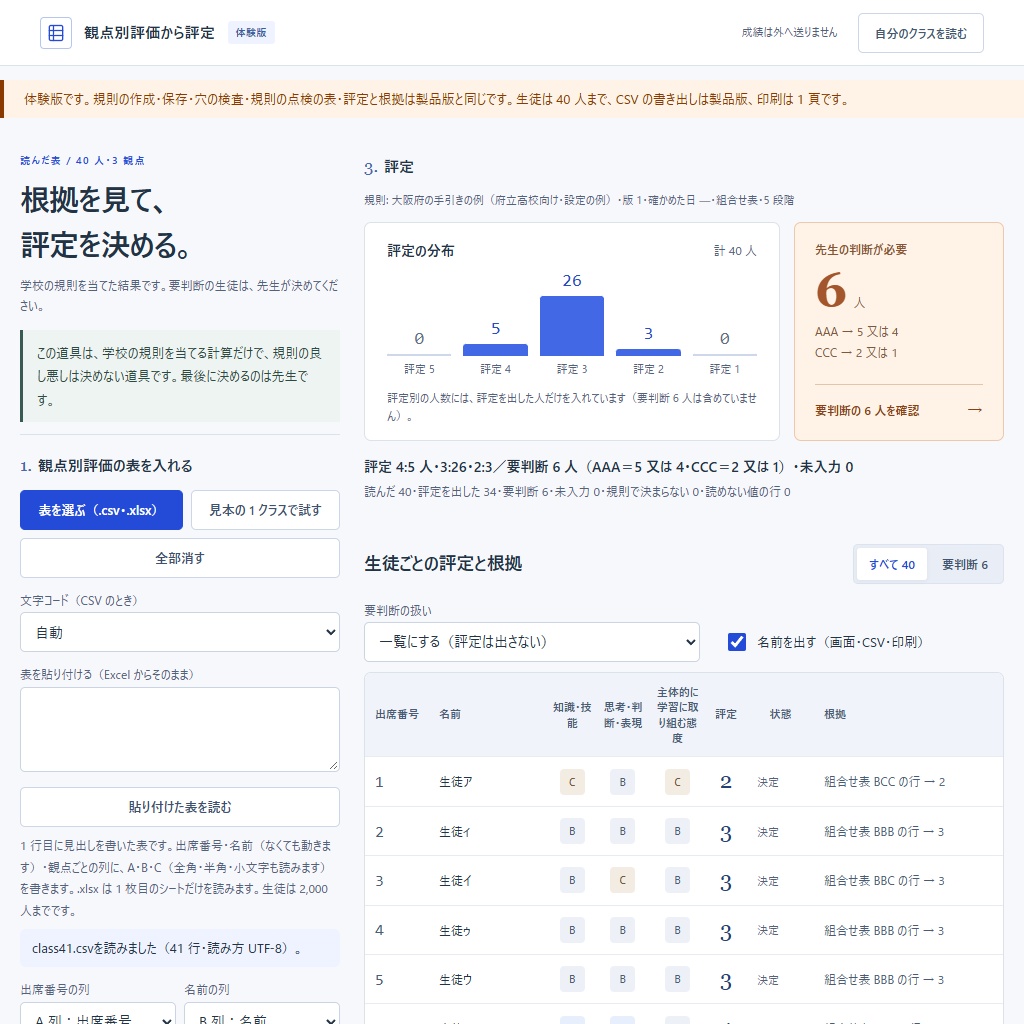Open the 要判断の扱い dropdown
Screen dimensions: 1024x1024
point(532,642)
